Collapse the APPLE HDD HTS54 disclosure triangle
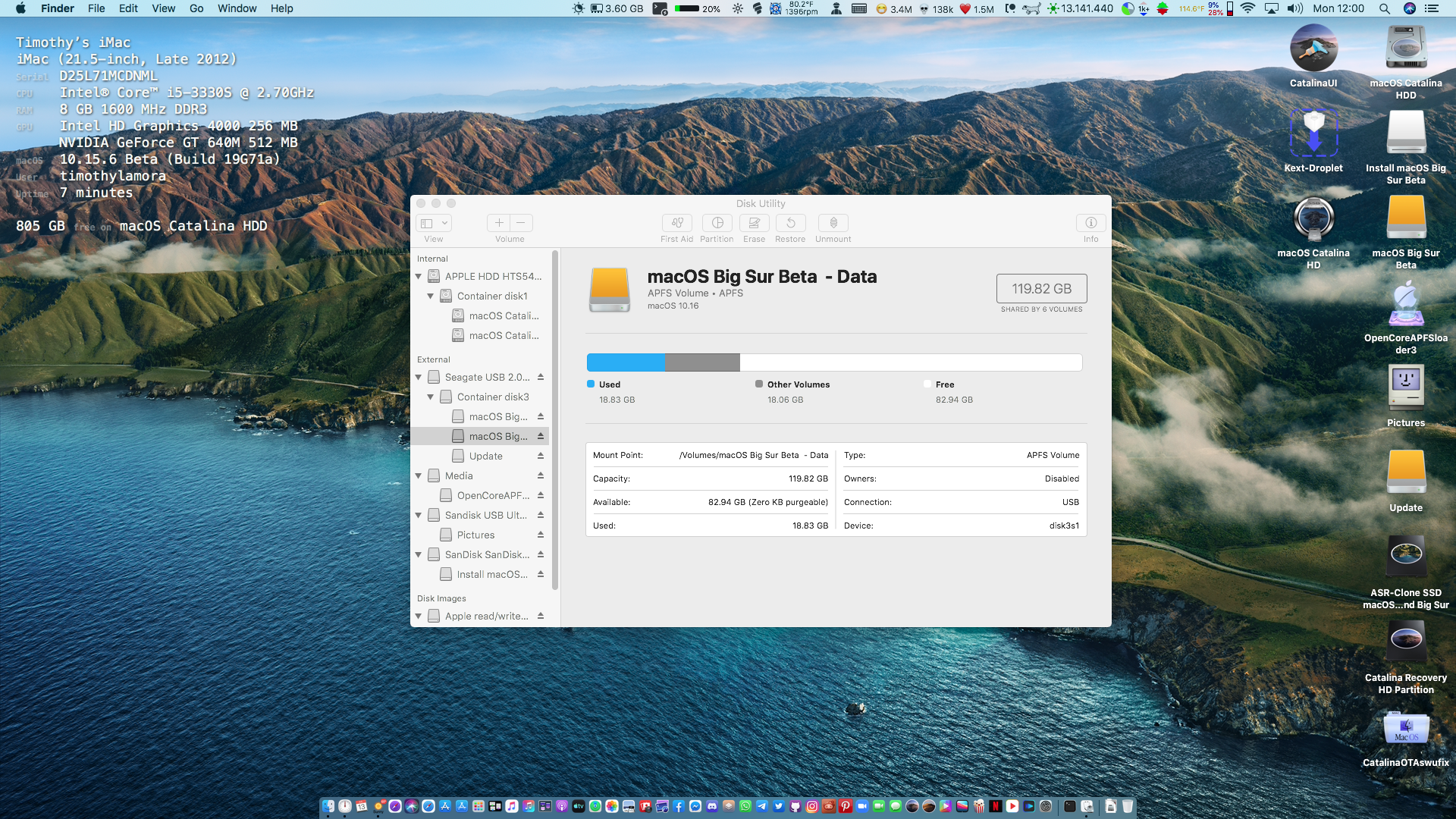 [419, 277]
